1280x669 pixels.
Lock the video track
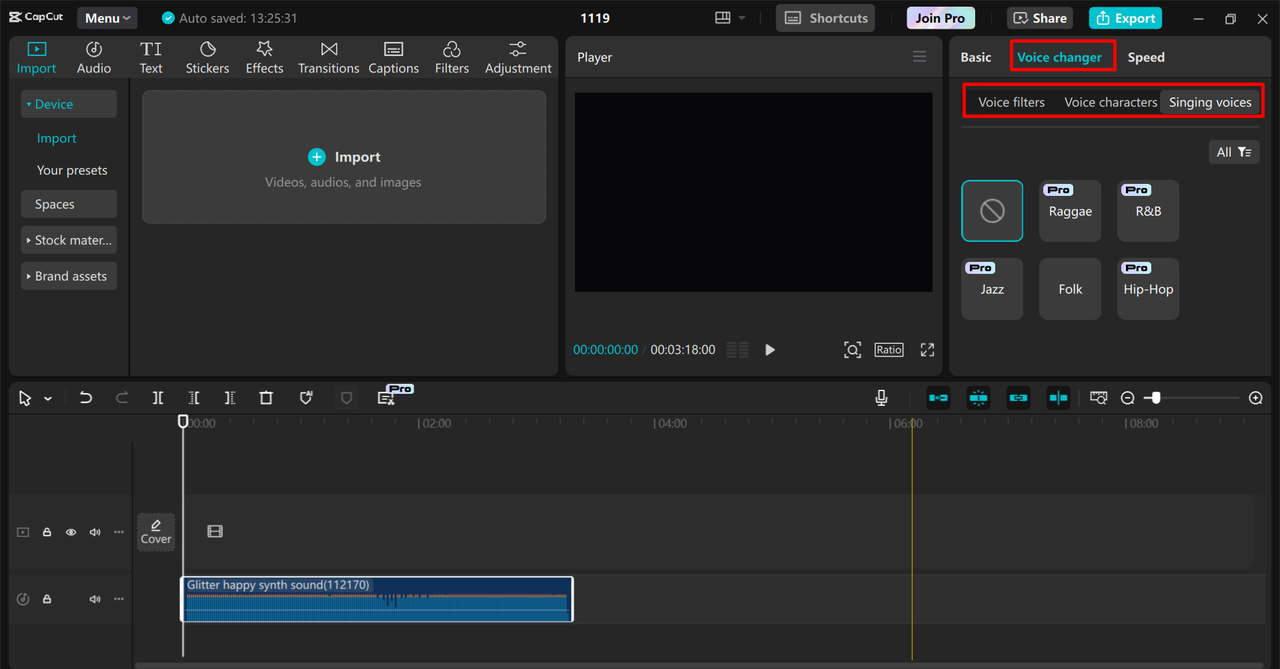[47, 532]
